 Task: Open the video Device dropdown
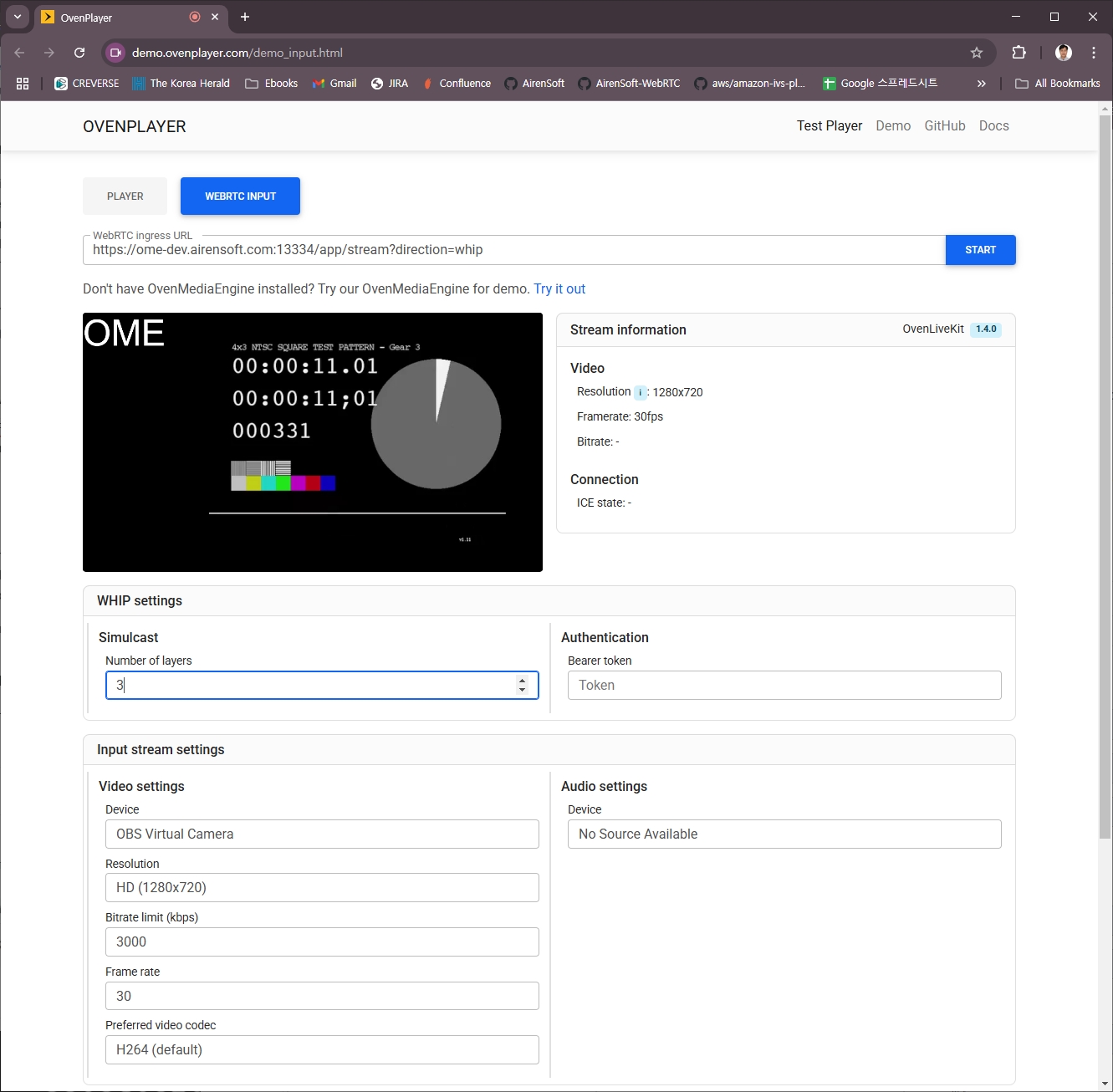coord(322,834)
